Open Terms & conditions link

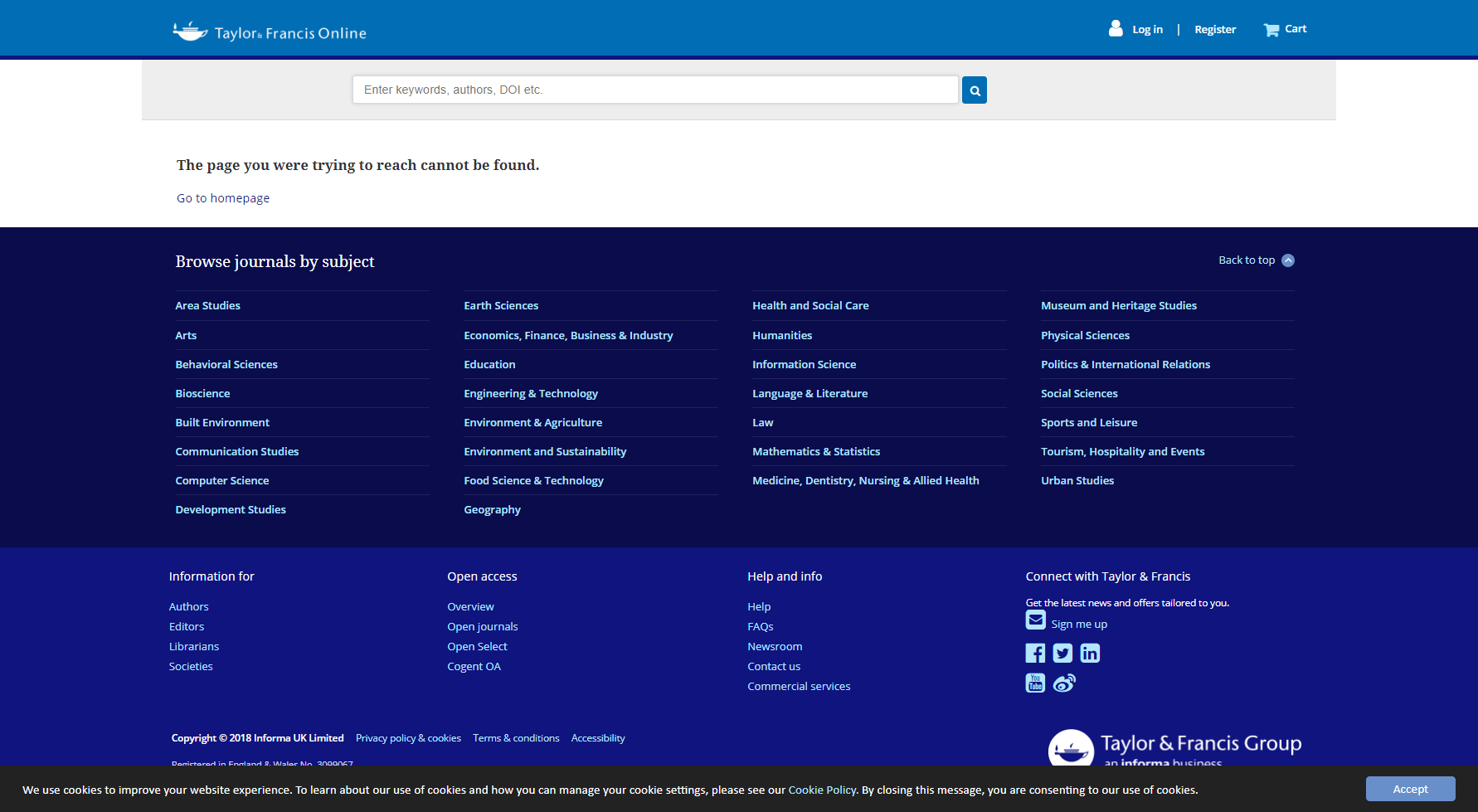point(516,738)
